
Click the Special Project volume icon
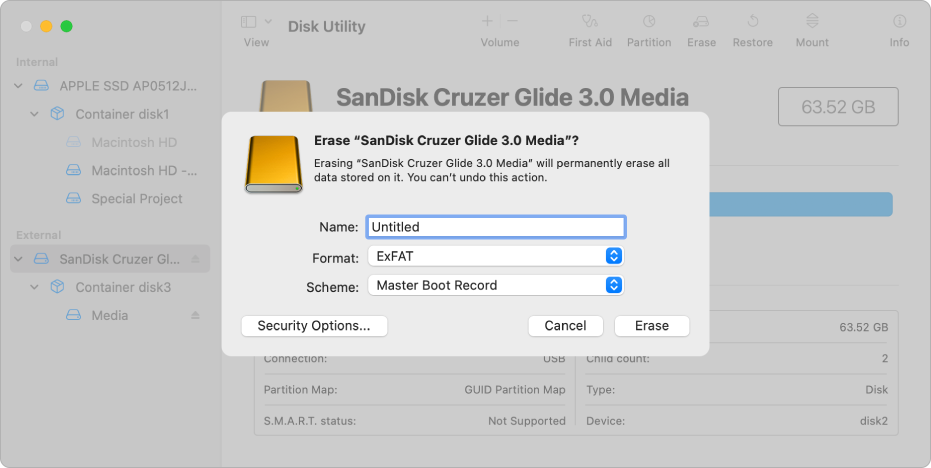click(74, 198)
